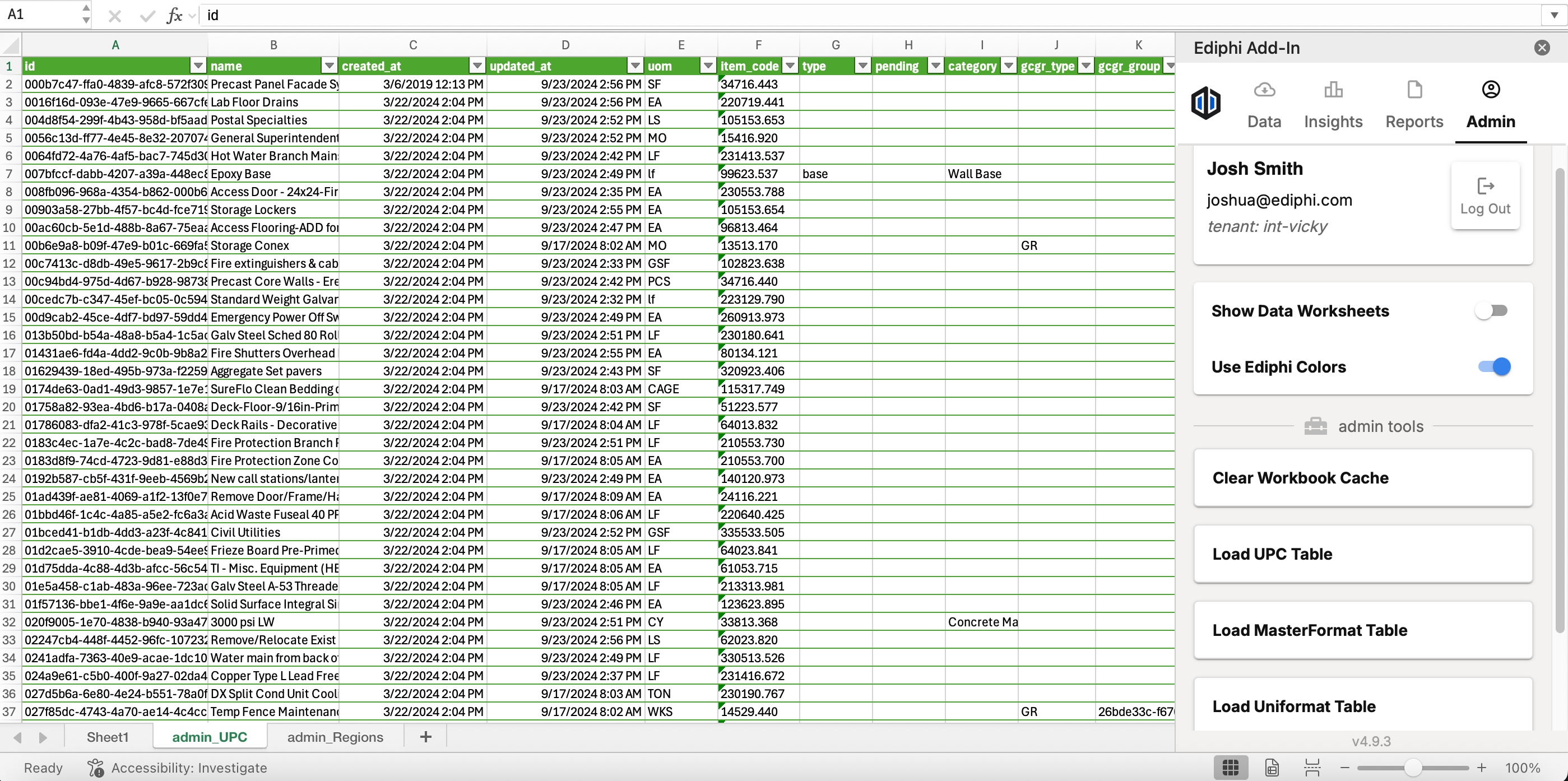The image size is (1568, 781).
Task: Click the Ediphi logo icon
Action: 1205,103
